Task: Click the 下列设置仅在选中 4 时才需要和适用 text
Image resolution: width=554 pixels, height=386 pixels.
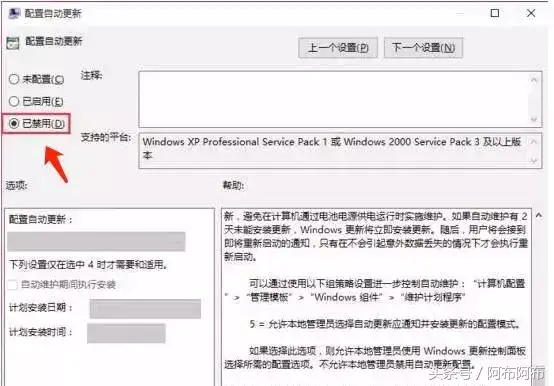Action: point(88,265)
